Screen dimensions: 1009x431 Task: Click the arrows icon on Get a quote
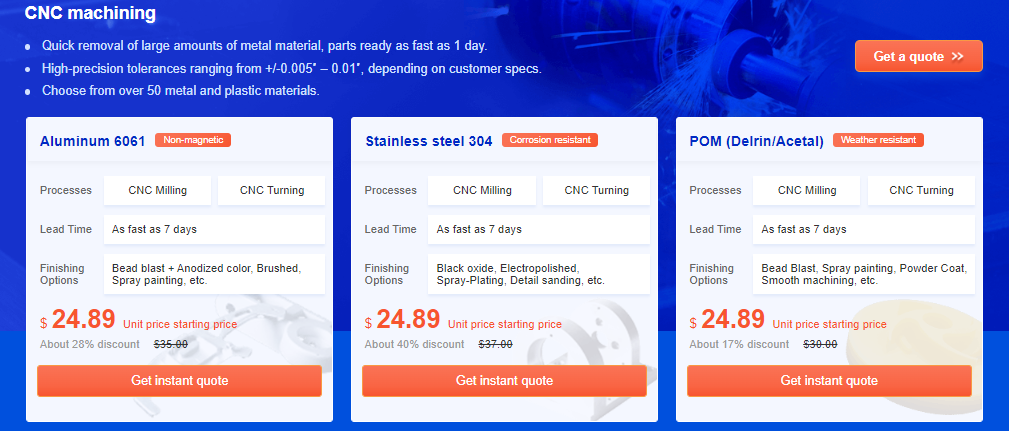click(958, 57)
